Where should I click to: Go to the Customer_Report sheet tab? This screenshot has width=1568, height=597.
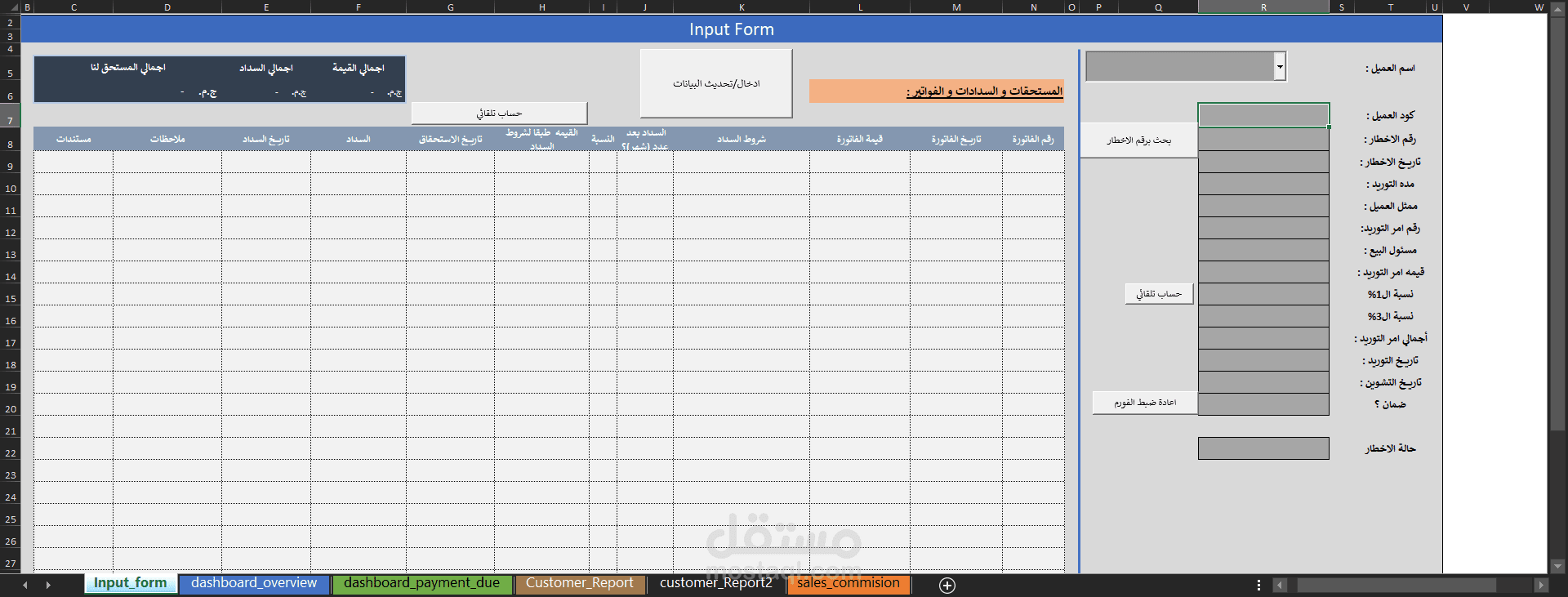coord(580,583)
